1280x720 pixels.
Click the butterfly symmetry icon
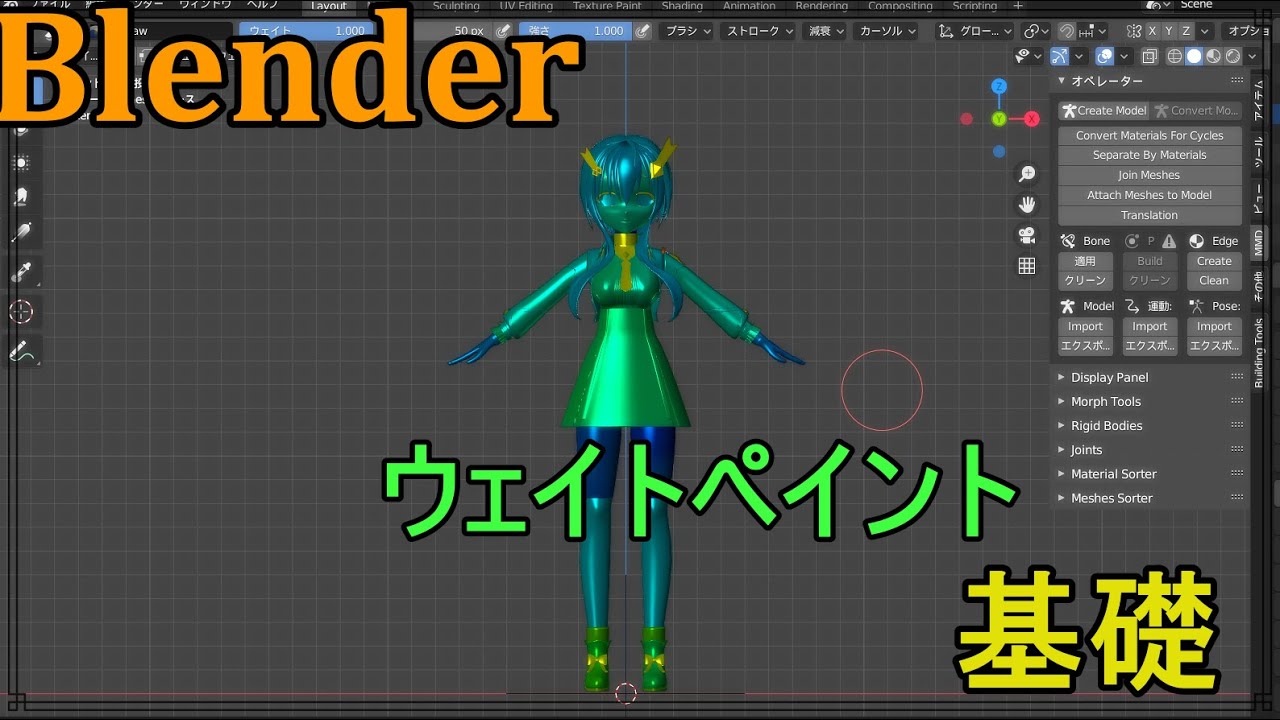[x=1134, y=31]
